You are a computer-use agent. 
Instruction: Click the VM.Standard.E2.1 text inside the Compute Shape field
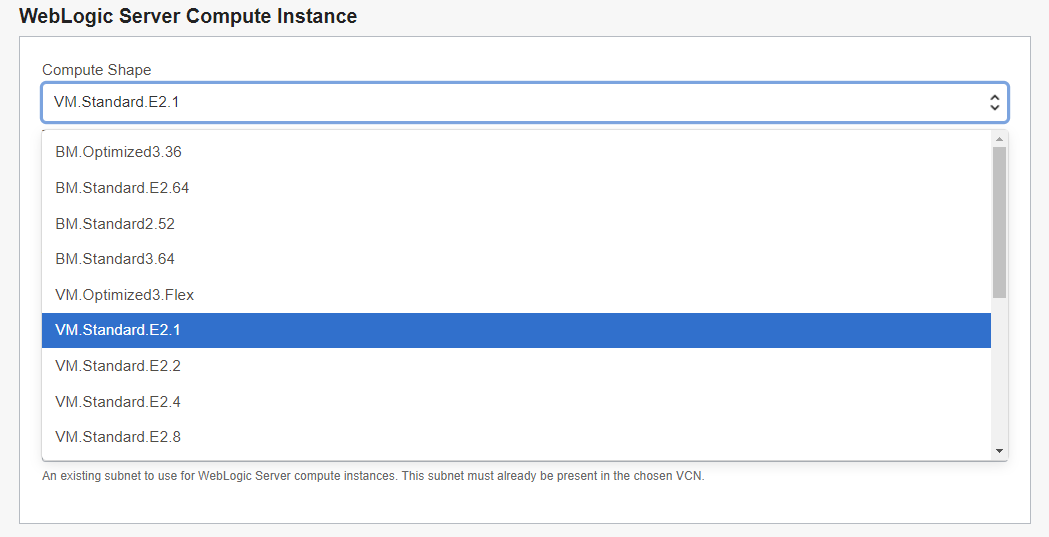(x=116, y=102)
